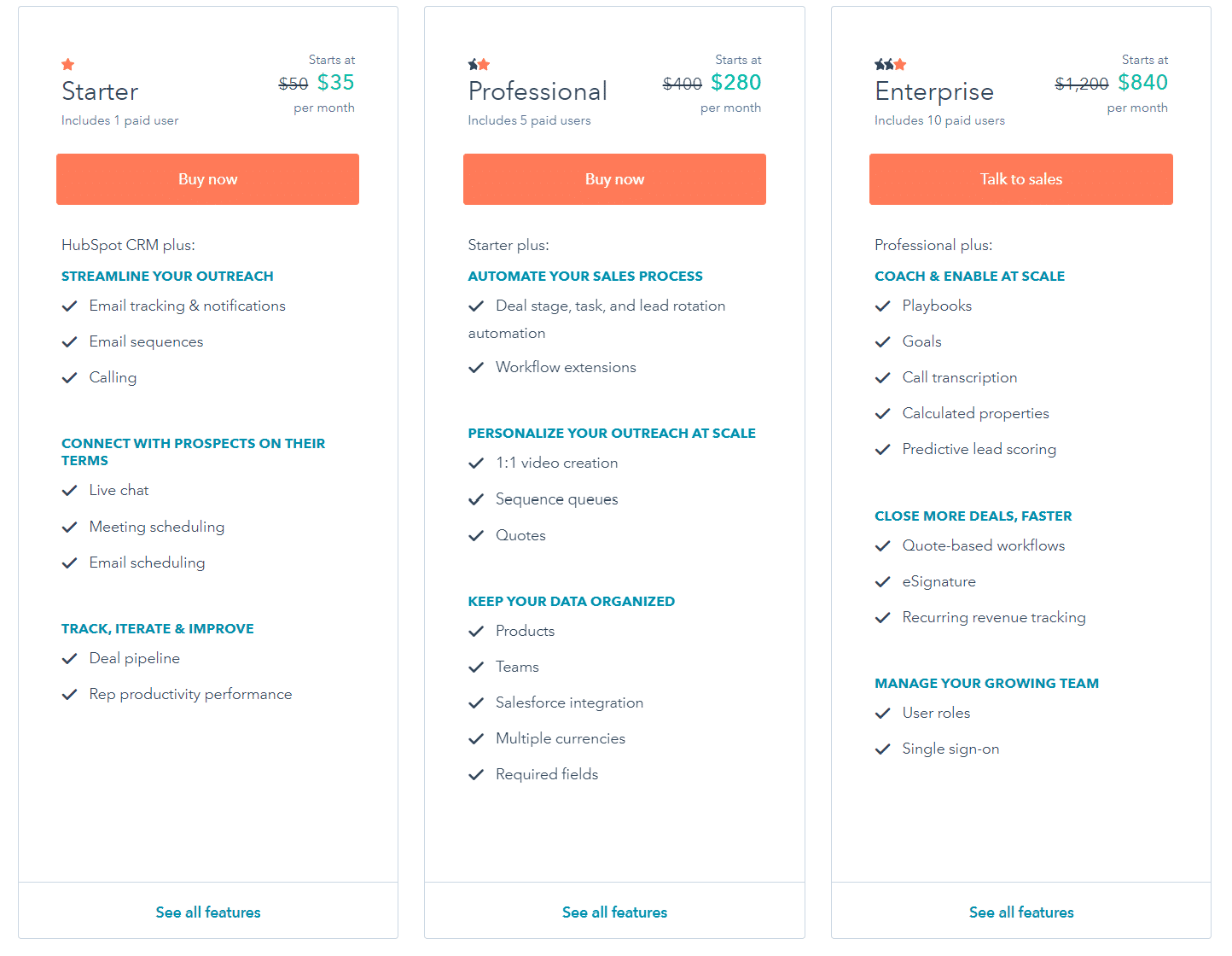The width and height of the screenshot is (1232, 956).
Task: Expand all features under the Enterprise plan
Action: [1020, 912]
